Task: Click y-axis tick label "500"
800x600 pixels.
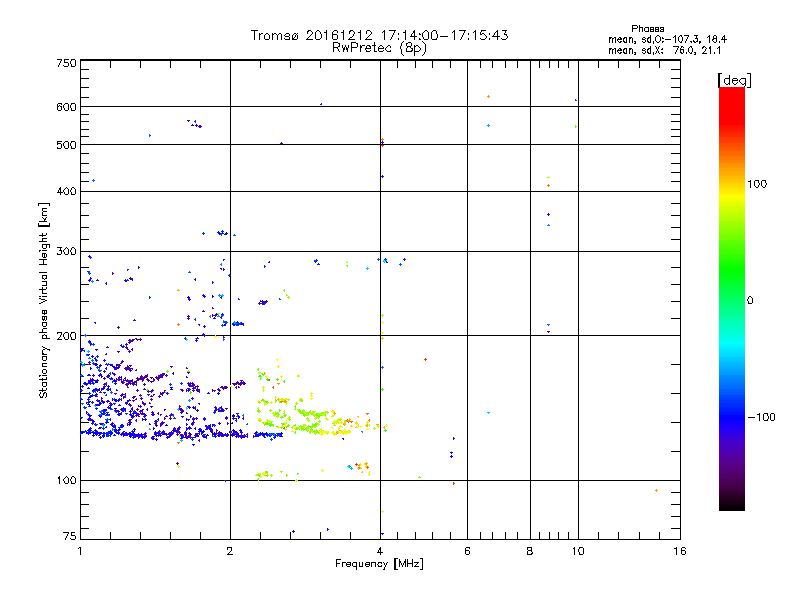Action: (66, 145)
